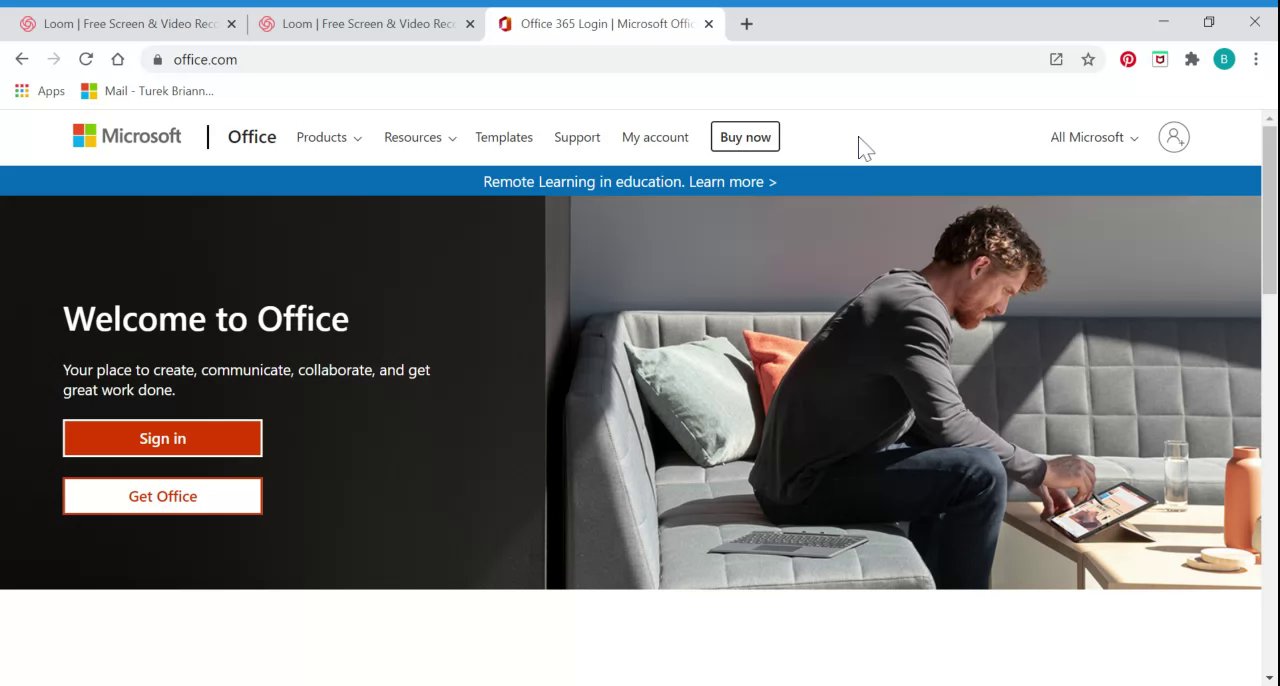Open the Extensions puzzle piece menu
This screenshot has height=686, width=1280.
point(1192,59)
